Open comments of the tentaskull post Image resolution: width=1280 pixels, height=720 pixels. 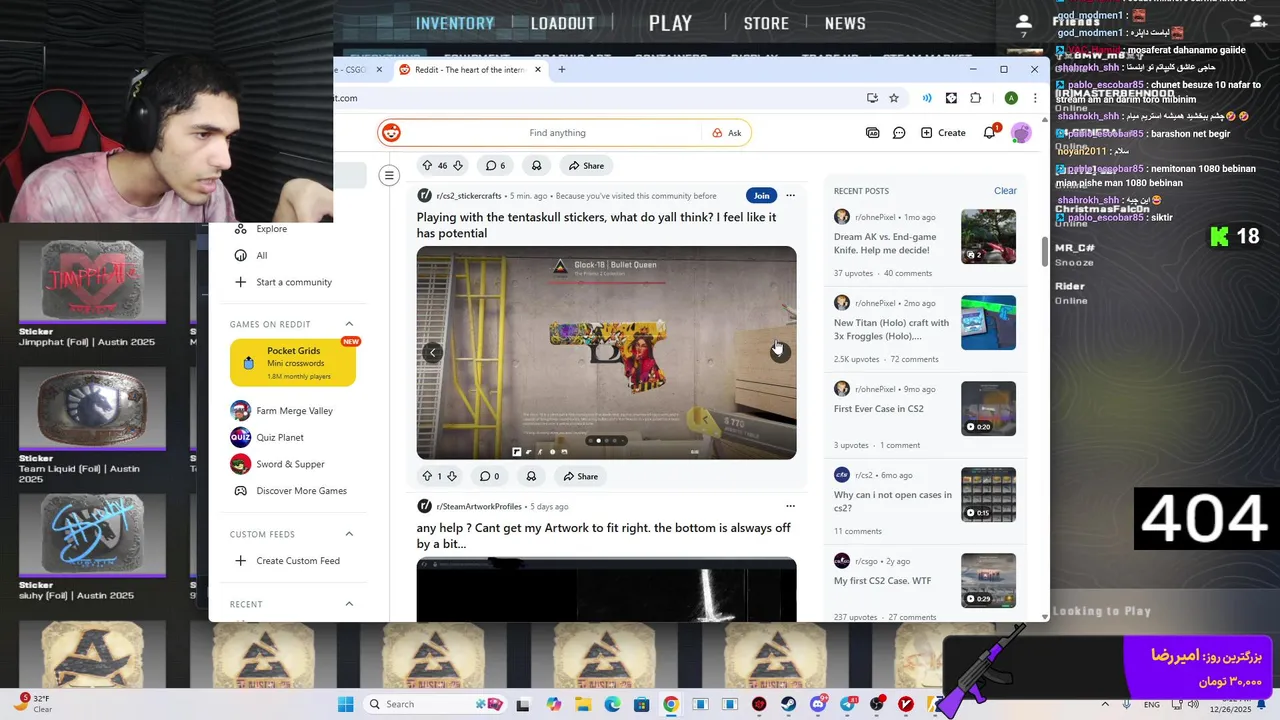pyautogui.click(x=490, y=476)
